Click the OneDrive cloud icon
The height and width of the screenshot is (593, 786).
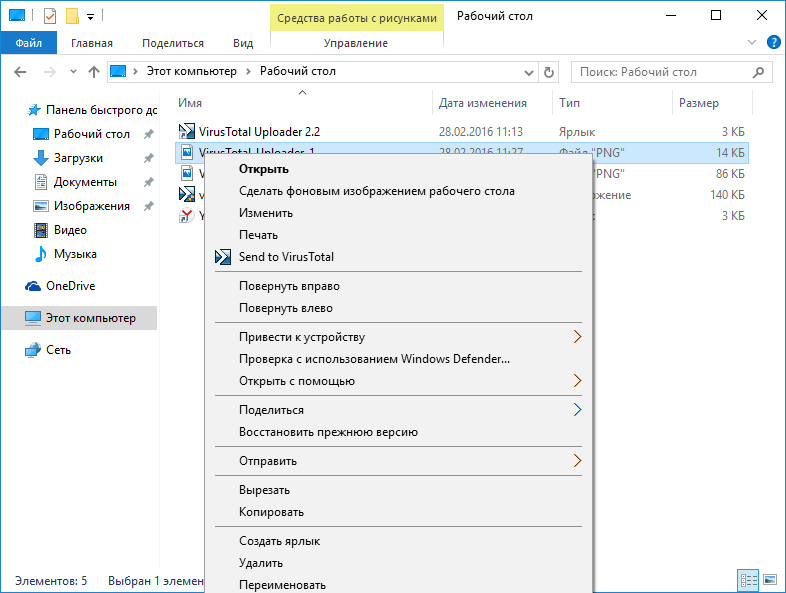[x=33, y=286]
